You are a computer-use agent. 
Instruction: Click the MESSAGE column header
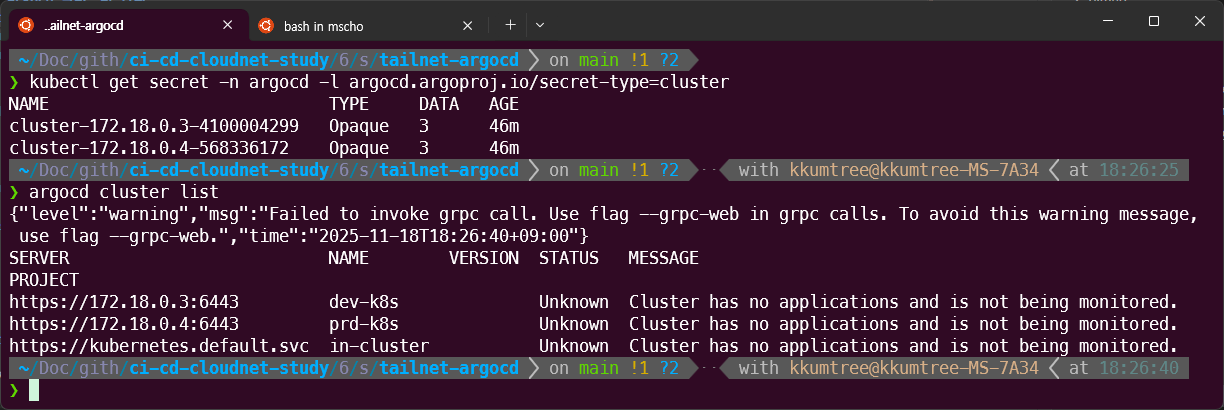(663, 258)
